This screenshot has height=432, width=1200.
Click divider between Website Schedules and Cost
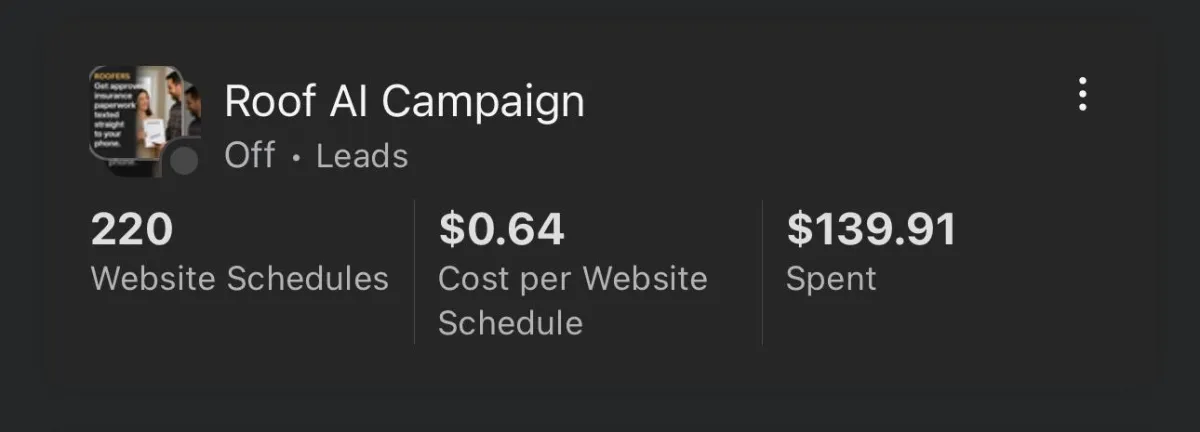[414, 272]
